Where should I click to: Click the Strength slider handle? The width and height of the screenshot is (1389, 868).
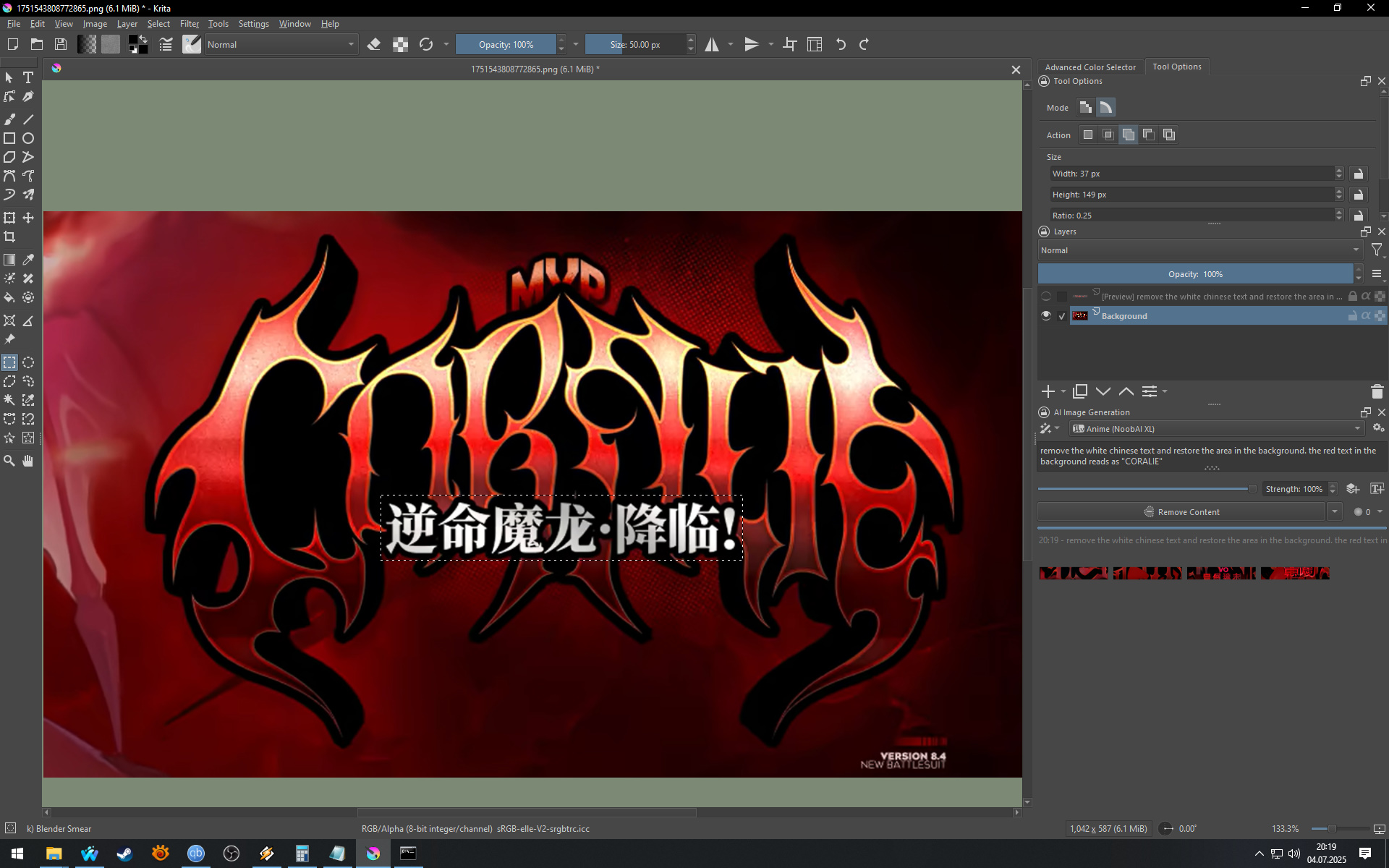[x=1252, y=489]
